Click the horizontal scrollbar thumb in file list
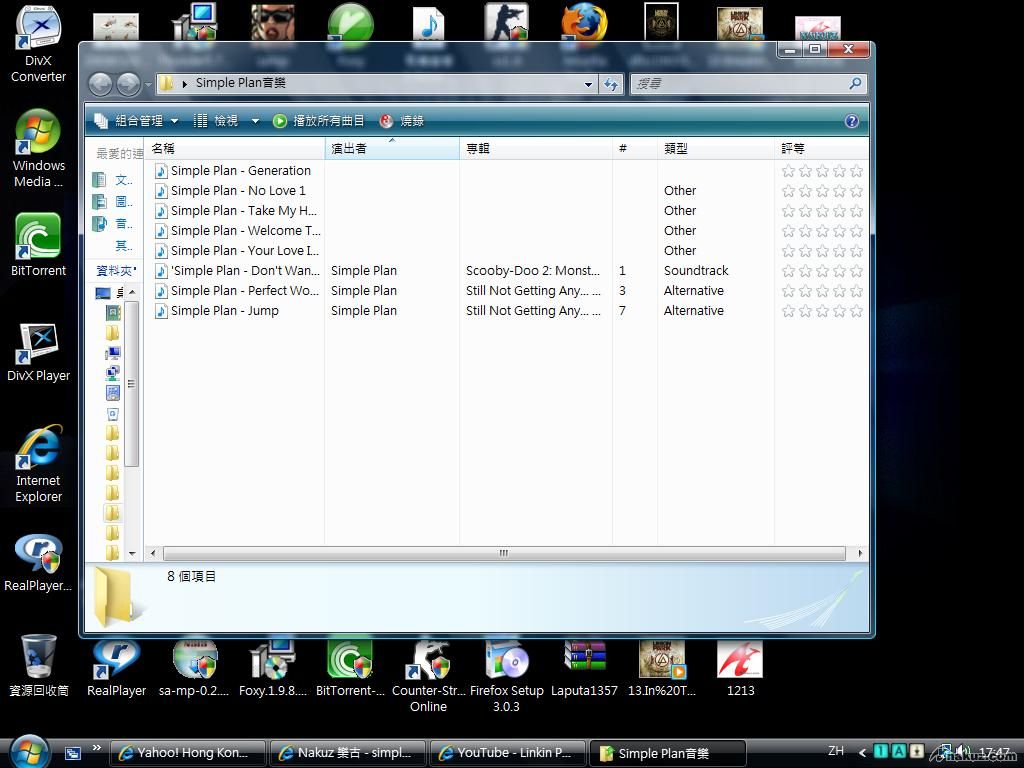 point(504,553)
